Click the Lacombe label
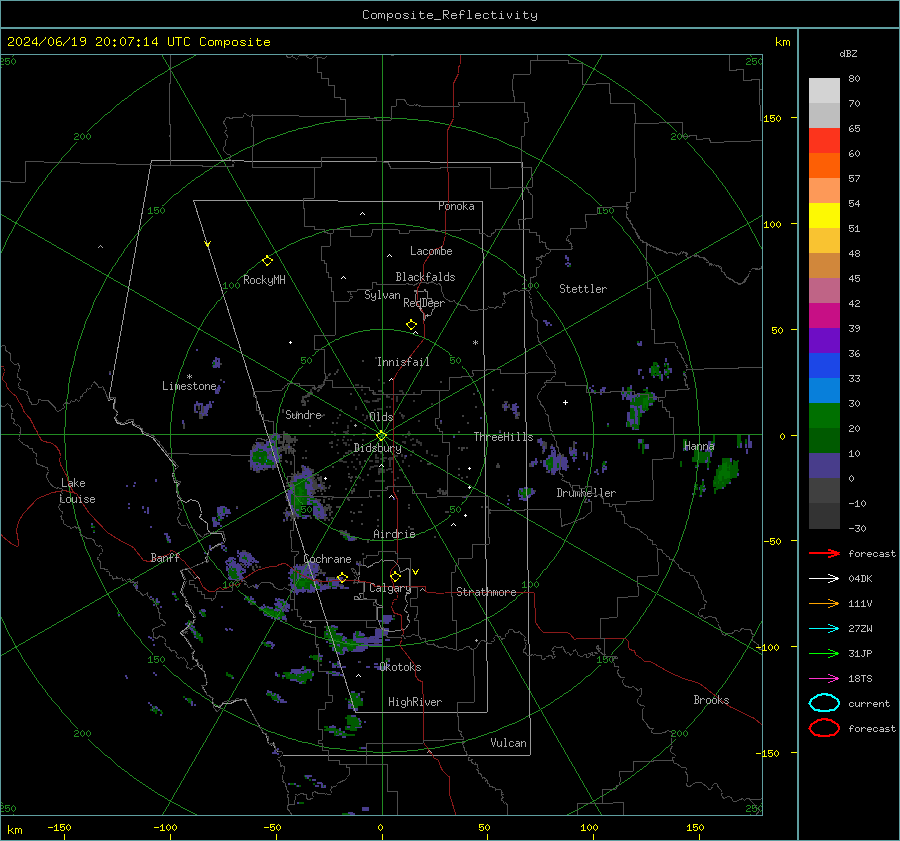900x841 pixels. pyautogui.click(x=431, y=251)
